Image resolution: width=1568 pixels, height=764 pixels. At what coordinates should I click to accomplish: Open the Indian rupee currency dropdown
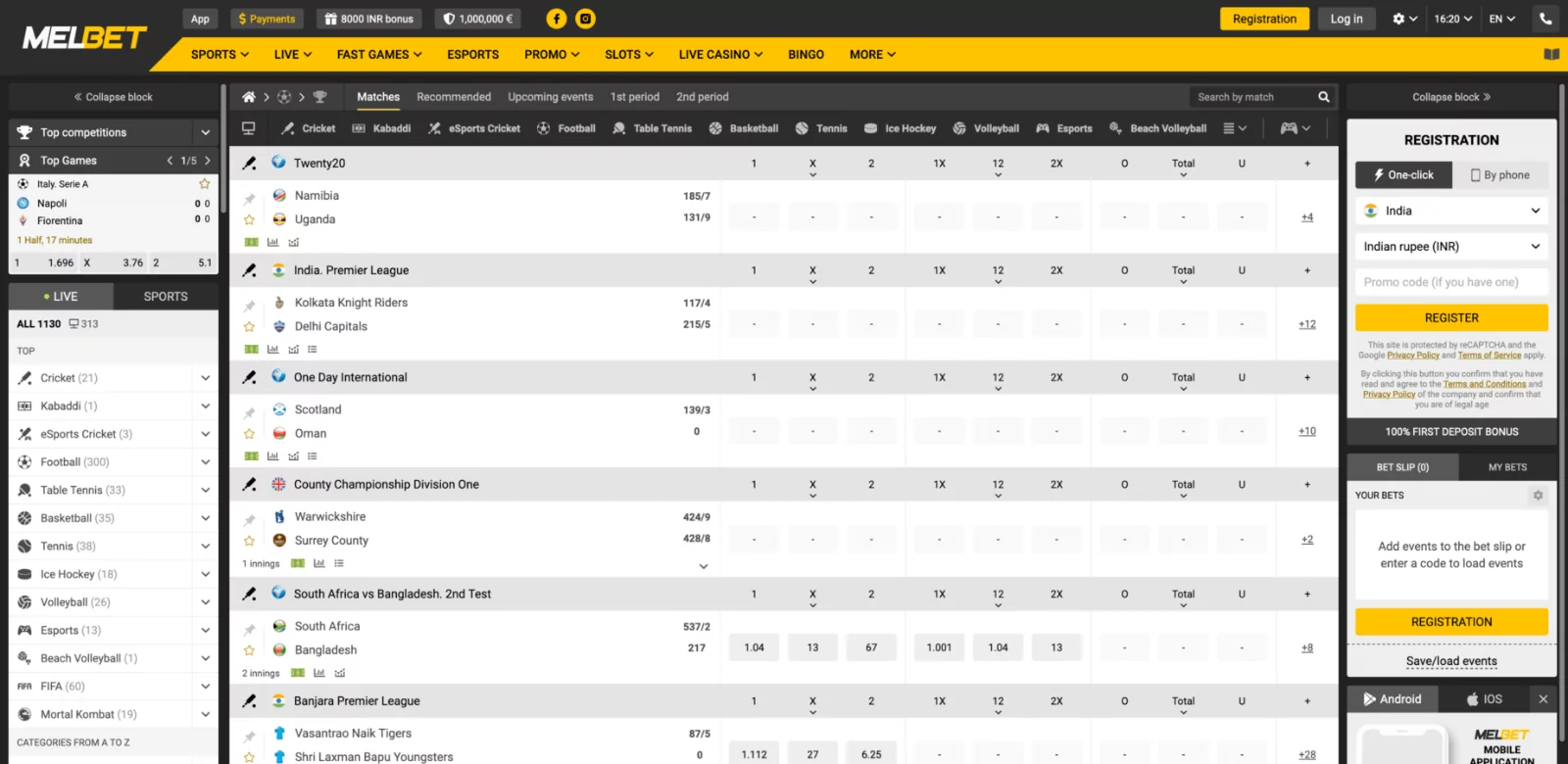[1451, 247]
